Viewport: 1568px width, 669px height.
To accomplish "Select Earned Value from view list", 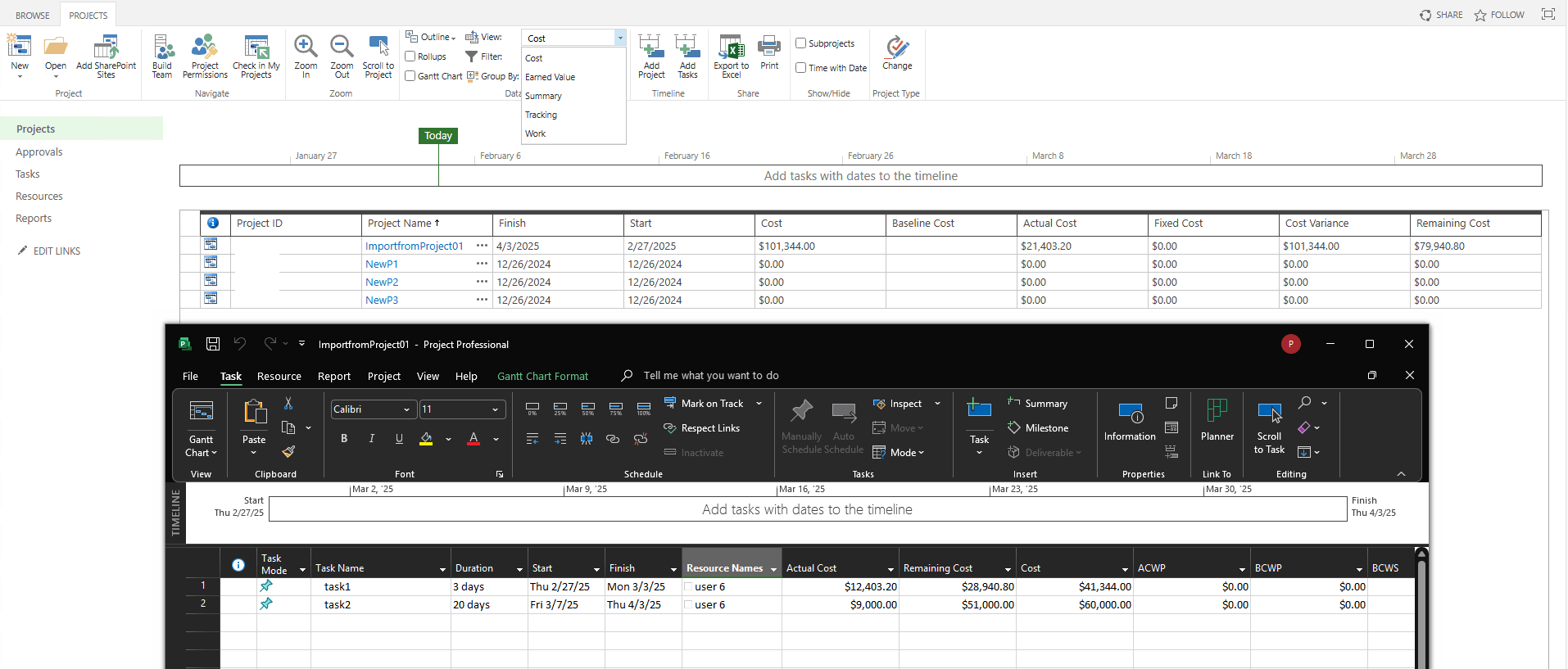I will pyautogui.click(x=550, y=77).
